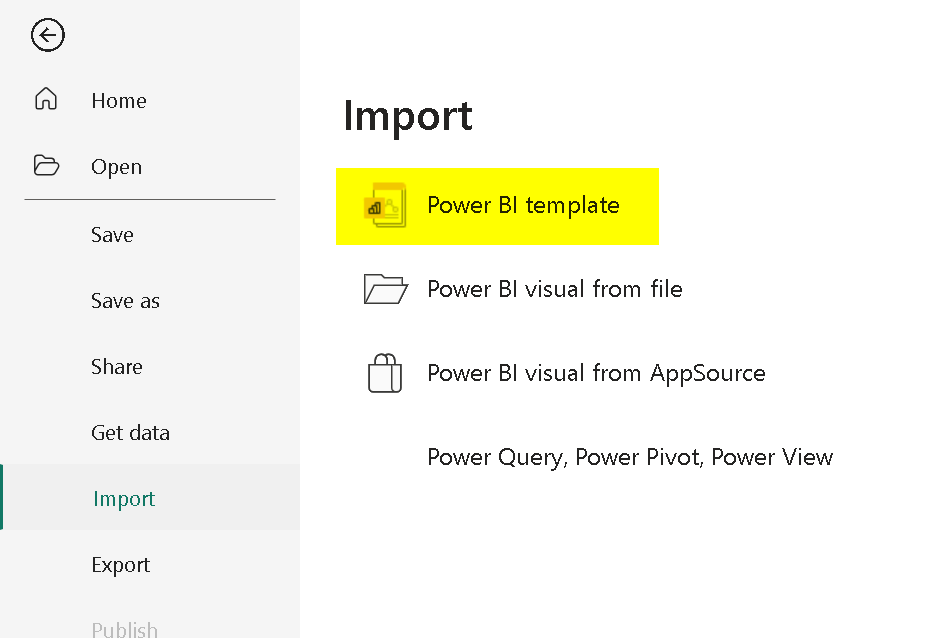Click Publish in the sidebar
This screenshot has height=638, width=931.
point(124,629)
